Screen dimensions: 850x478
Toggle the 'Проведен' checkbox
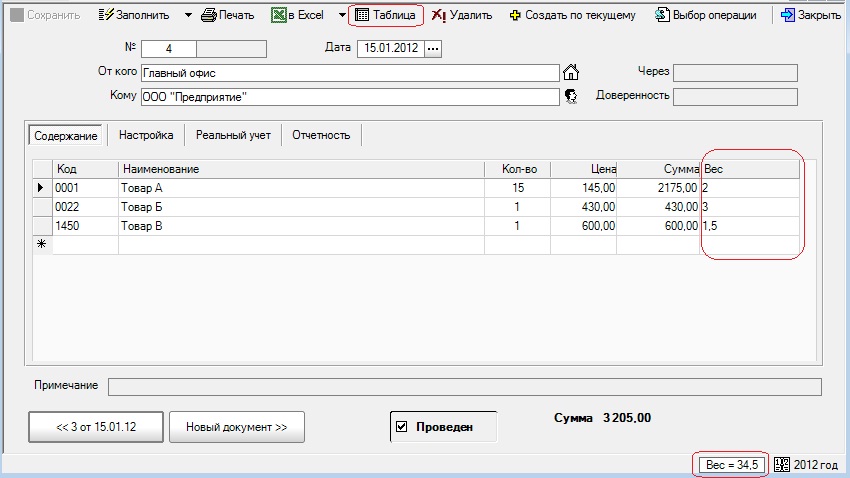pyautogui.click(x=402, y=427)
